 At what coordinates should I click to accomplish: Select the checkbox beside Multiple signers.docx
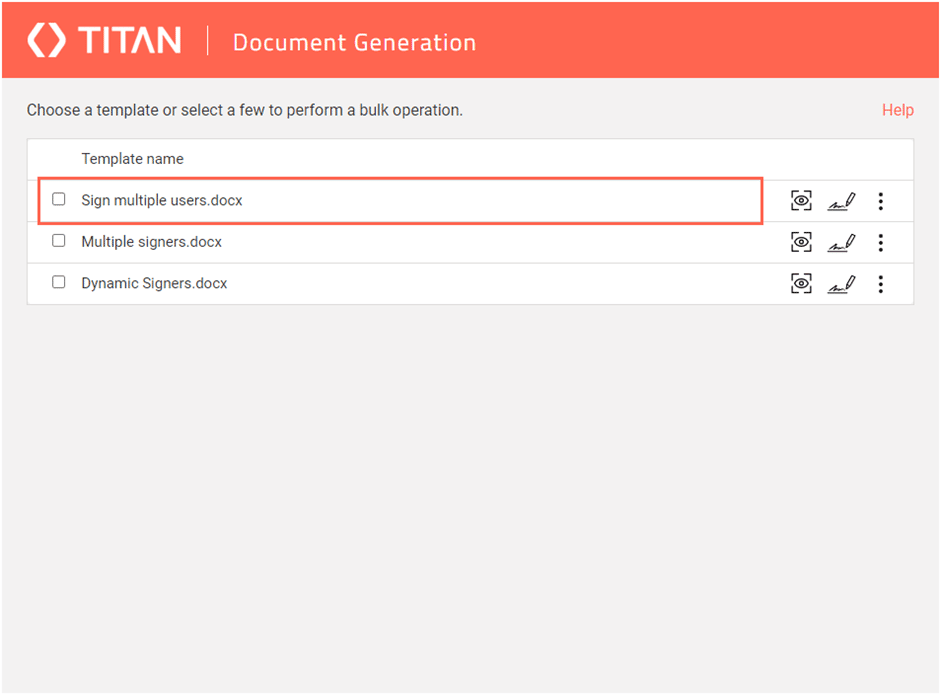pyautogui.click(x=59, y=241)
